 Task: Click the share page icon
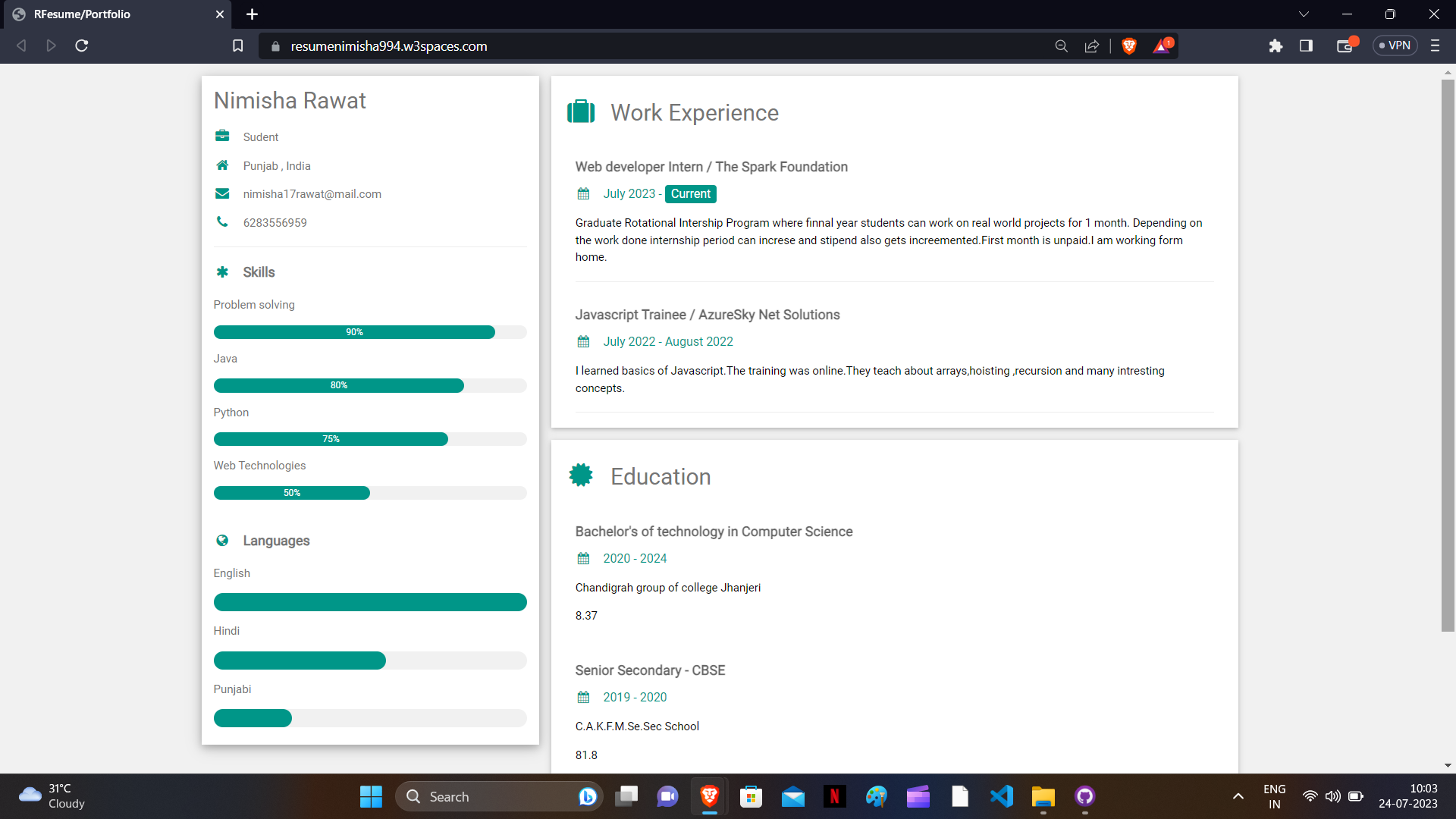1092,45
